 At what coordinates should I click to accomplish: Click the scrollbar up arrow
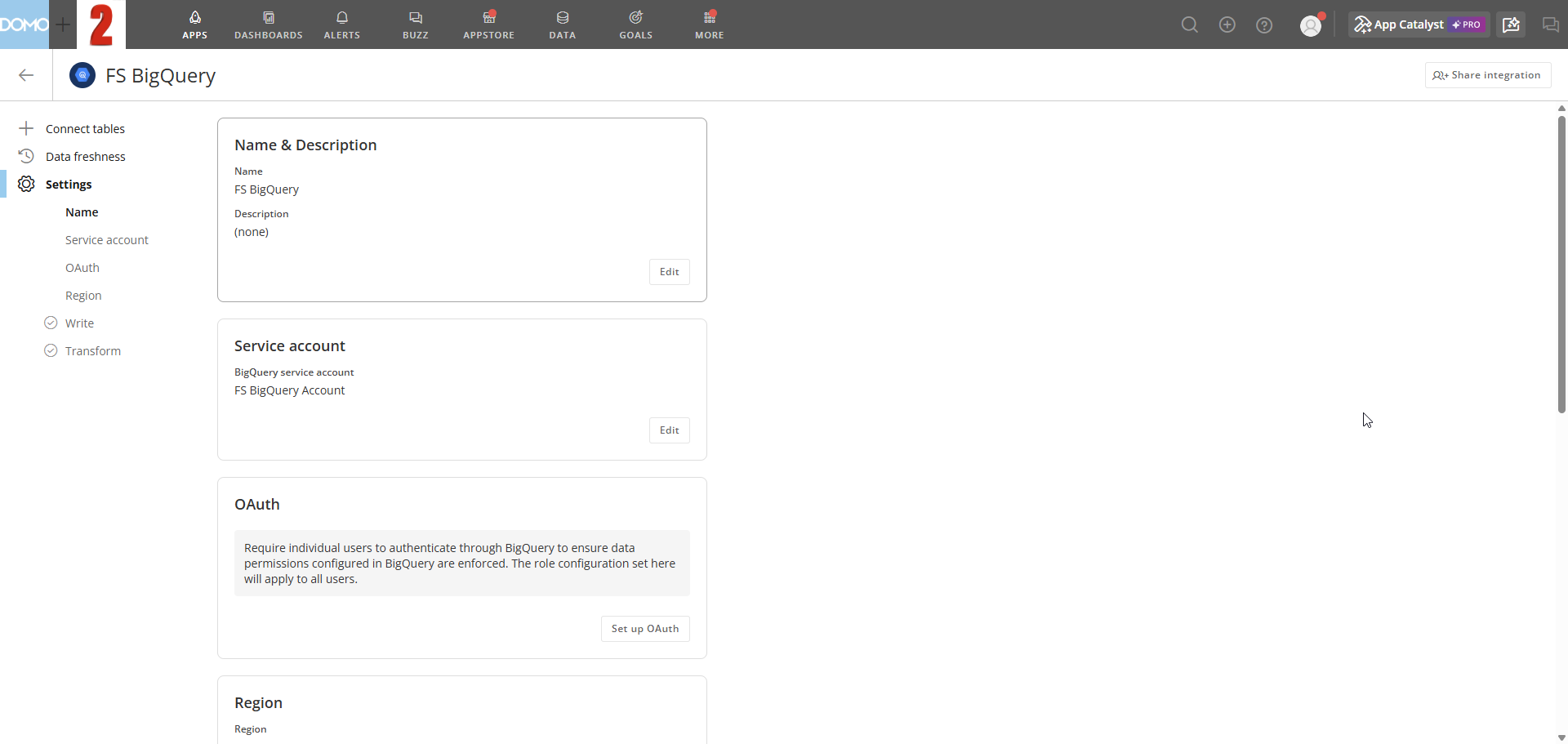[x=1561, y=108]
